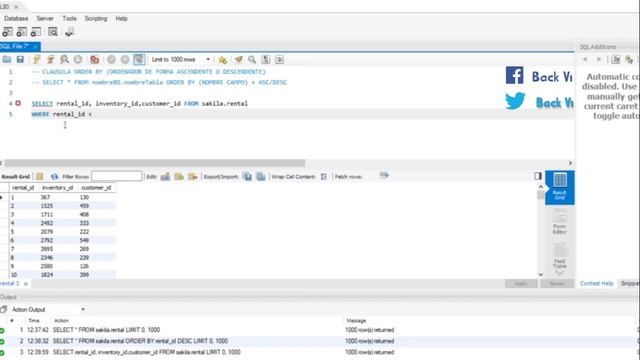
Task: Open the Scripting menu
Action: tap(96, 18)
